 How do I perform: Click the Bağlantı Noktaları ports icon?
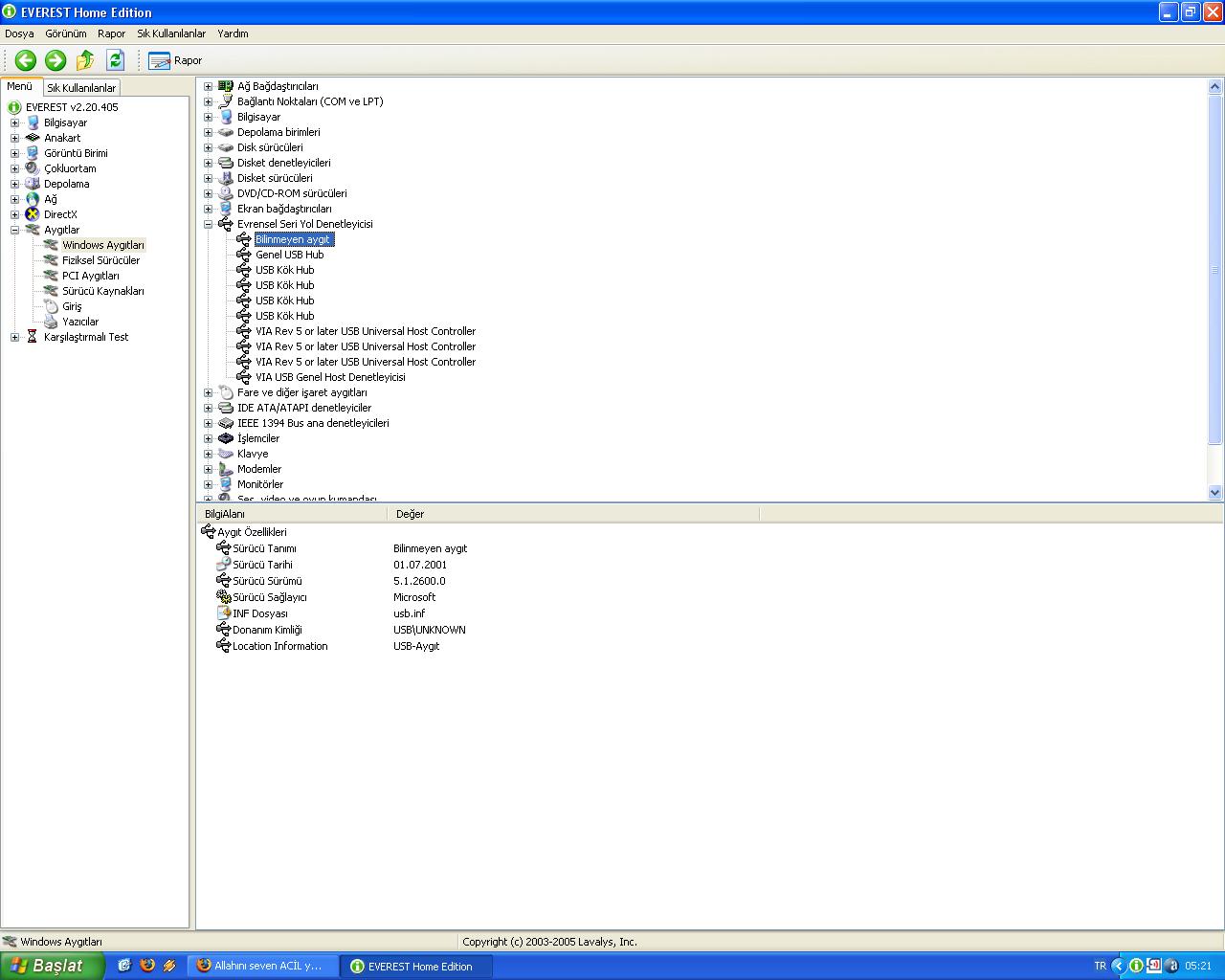[x=226, y=101]
